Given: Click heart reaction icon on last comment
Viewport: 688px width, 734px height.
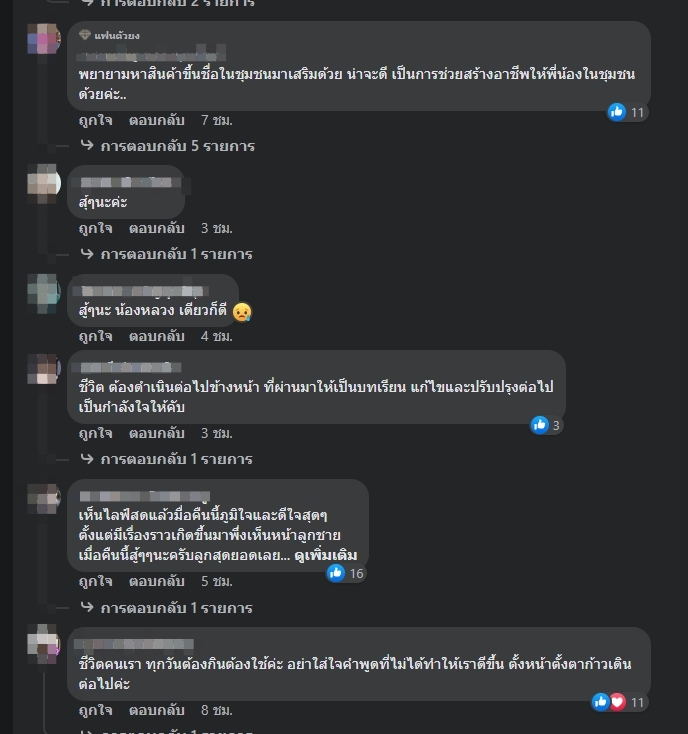Looking at the screenshot, I should (618, 702).
